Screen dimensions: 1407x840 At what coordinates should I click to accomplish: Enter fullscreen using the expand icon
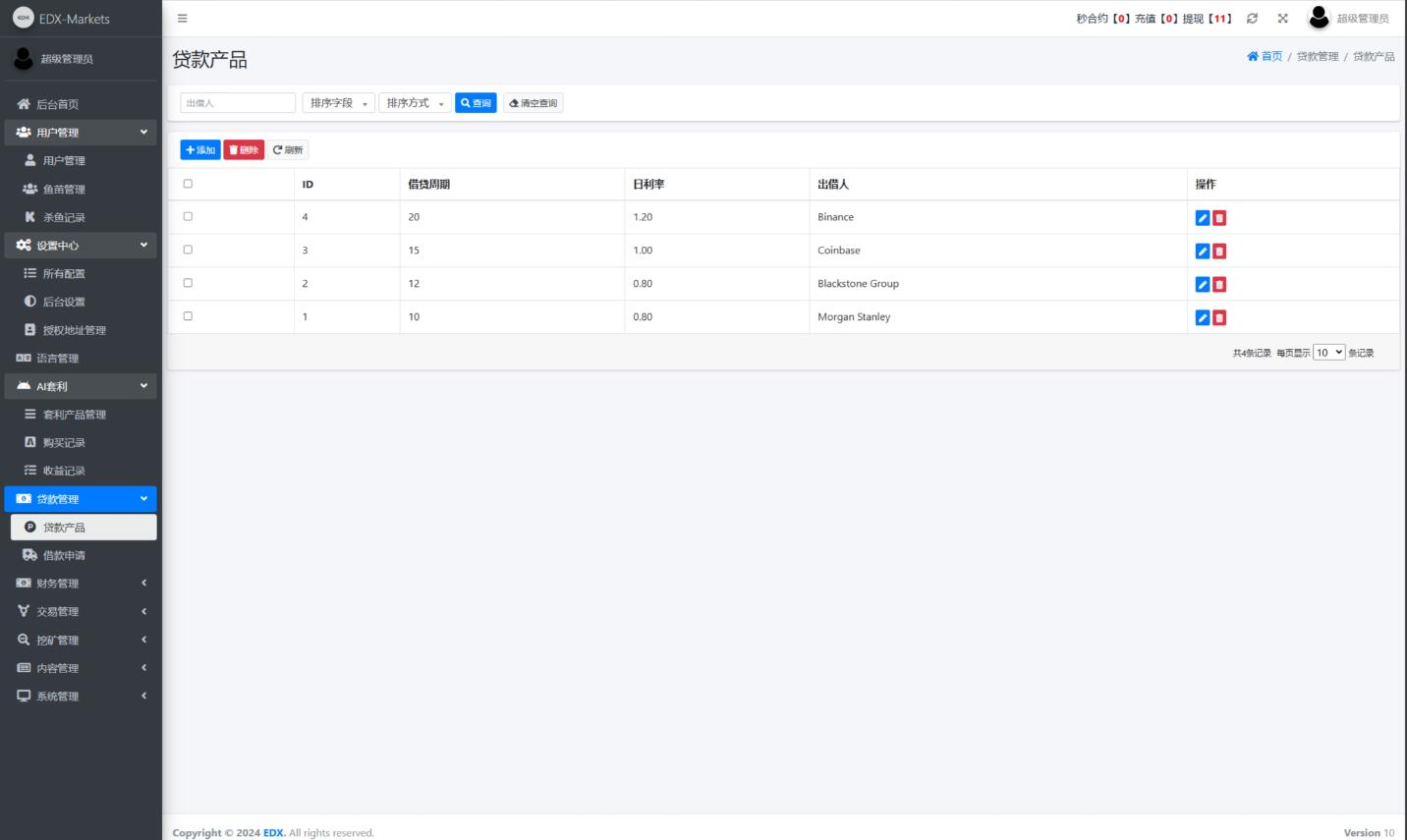click(1282, 19)
